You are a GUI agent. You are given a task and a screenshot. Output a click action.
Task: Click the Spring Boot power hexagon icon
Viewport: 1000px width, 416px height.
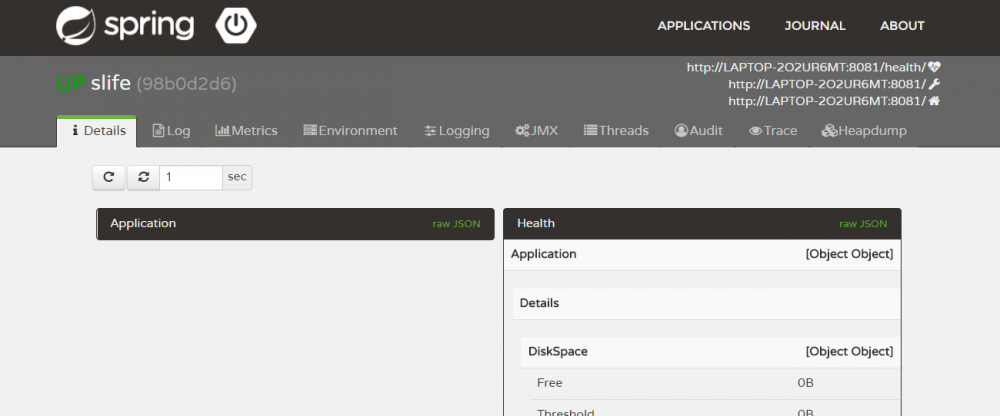tap(236, 26)
